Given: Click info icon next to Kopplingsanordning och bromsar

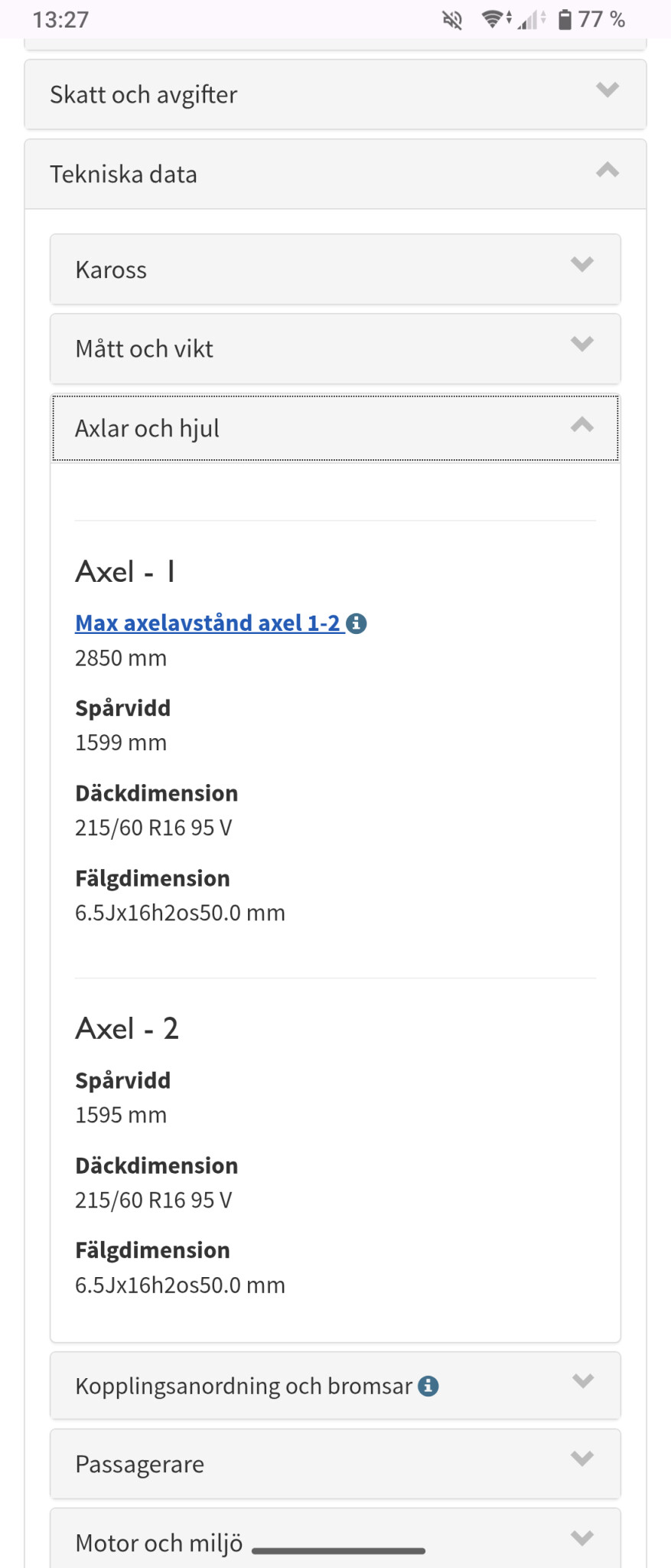Looking at the screenshot, I should (x=428, y=1386).
